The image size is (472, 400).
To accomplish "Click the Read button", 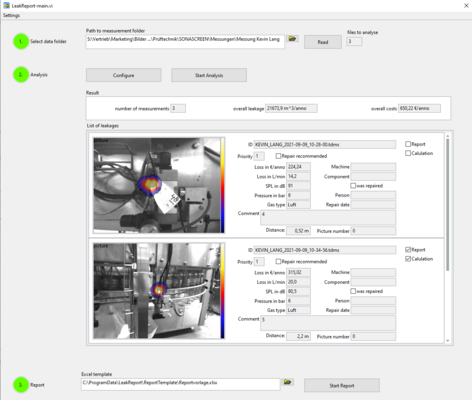I will tap(323, 42).
